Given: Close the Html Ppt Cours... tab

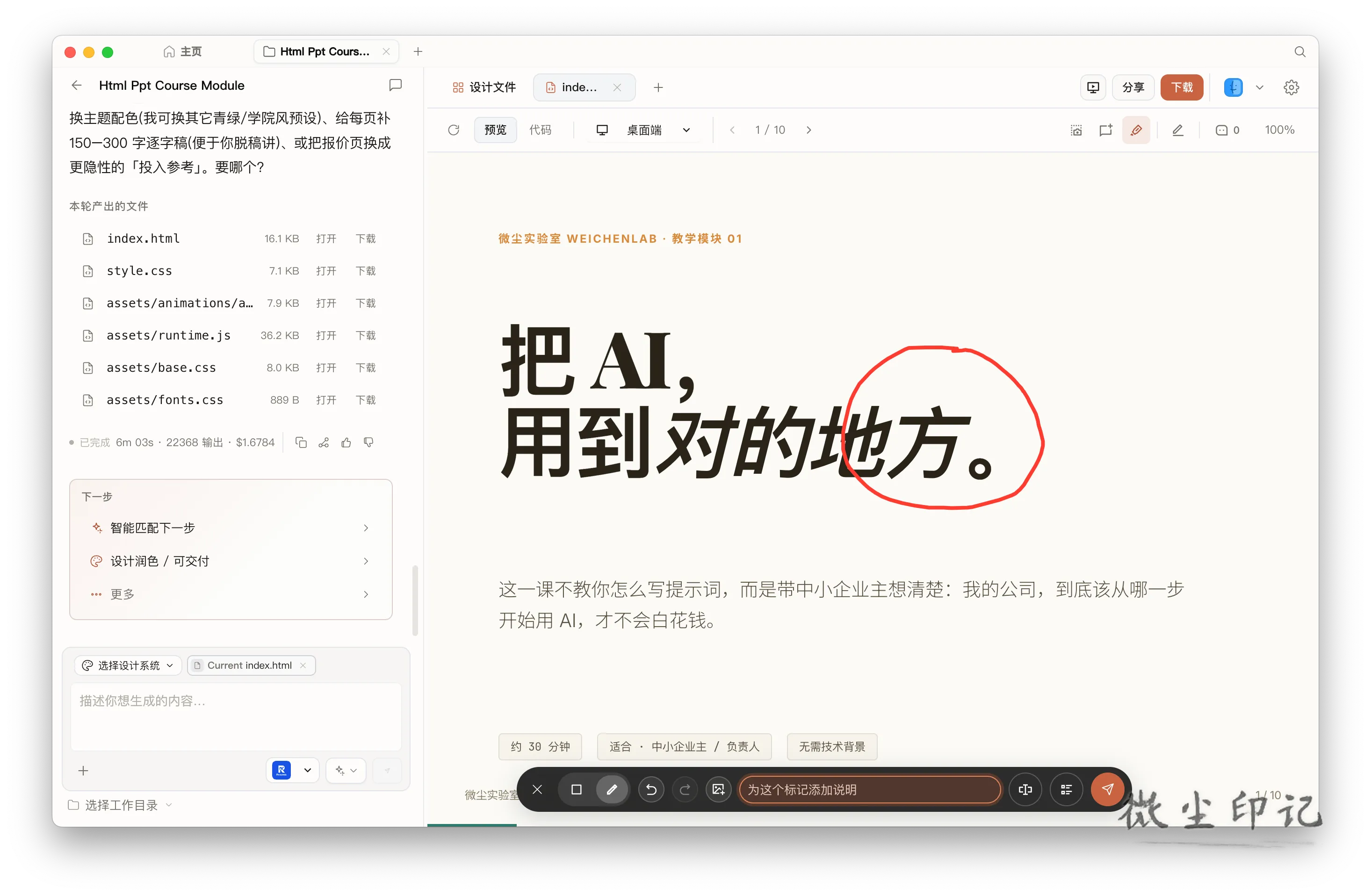Looking at the screenshot, I should point(386,52).
